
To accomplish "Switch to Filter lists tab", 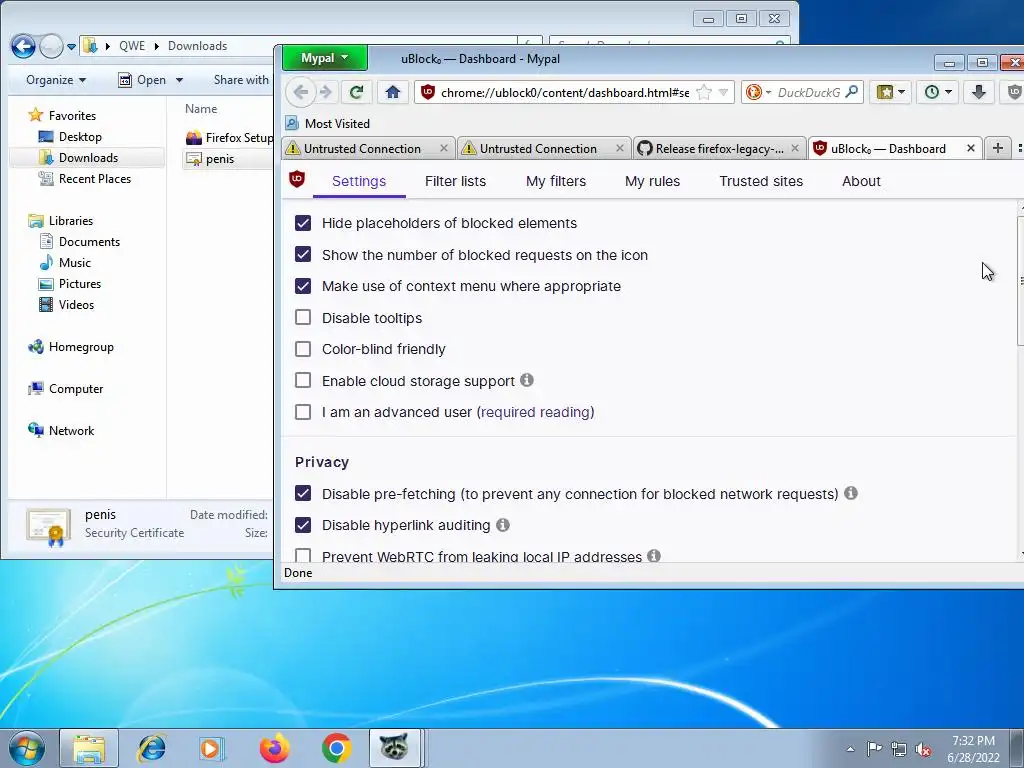I will (455, 181).
